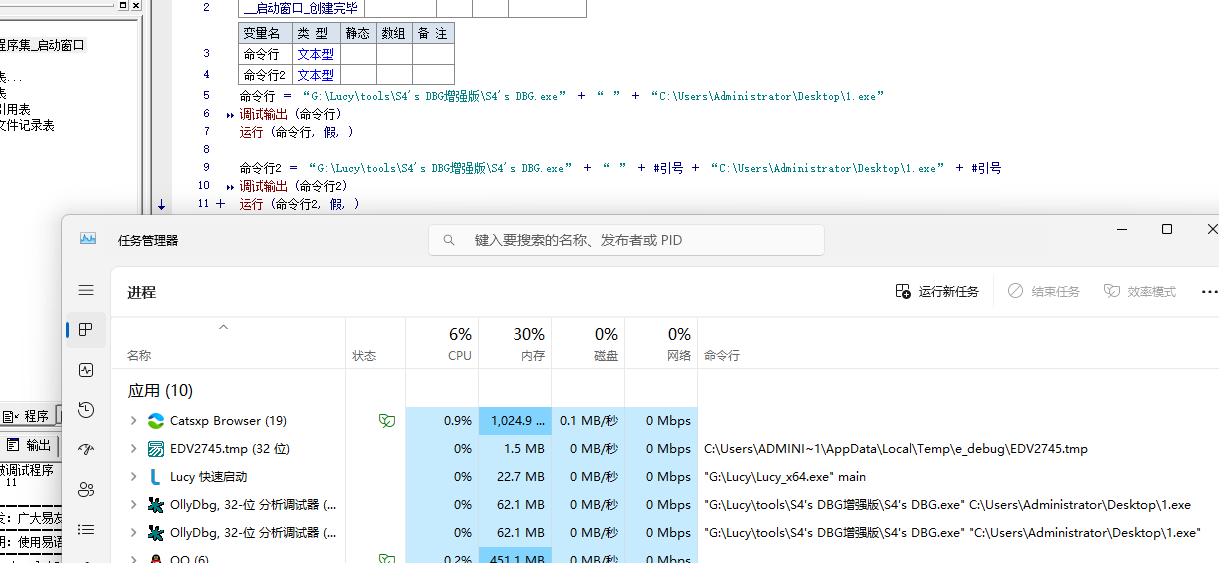Expand OllyDbg row with quoted 1.exe command line

(x=133, y=533)
